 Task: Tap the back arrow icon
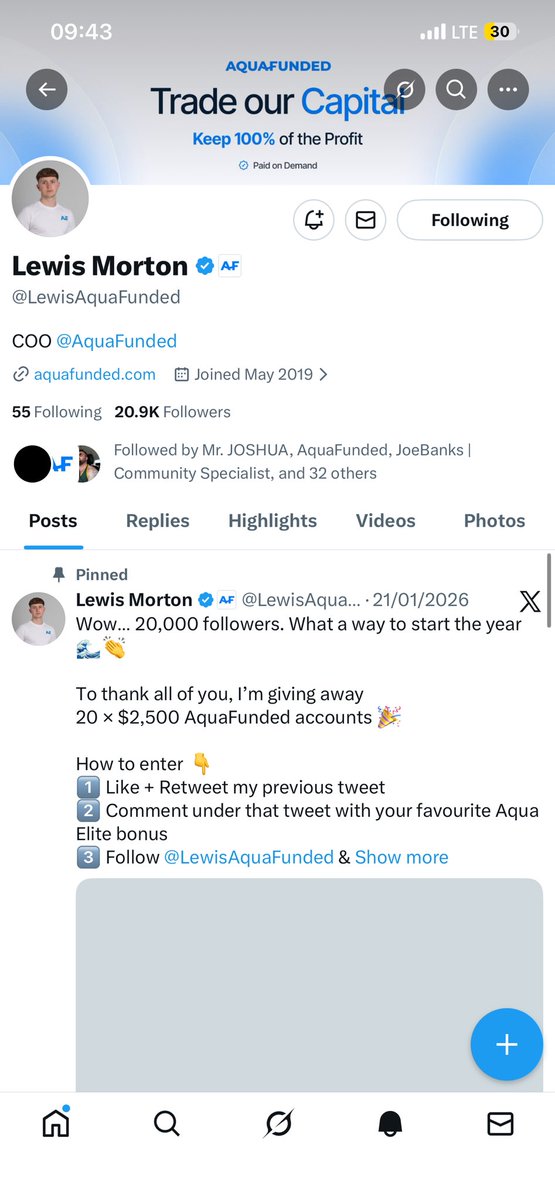coord(46,90)
